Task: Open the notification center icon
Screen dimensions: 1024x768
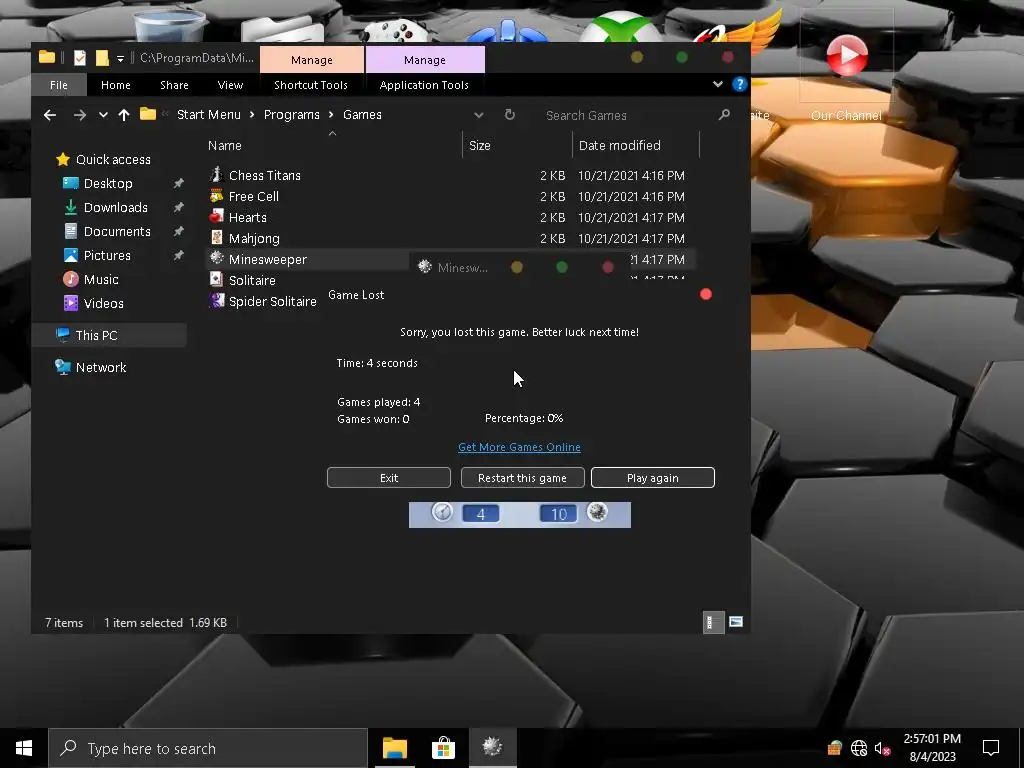Action: pyautogui.click(x=991, y=748)
